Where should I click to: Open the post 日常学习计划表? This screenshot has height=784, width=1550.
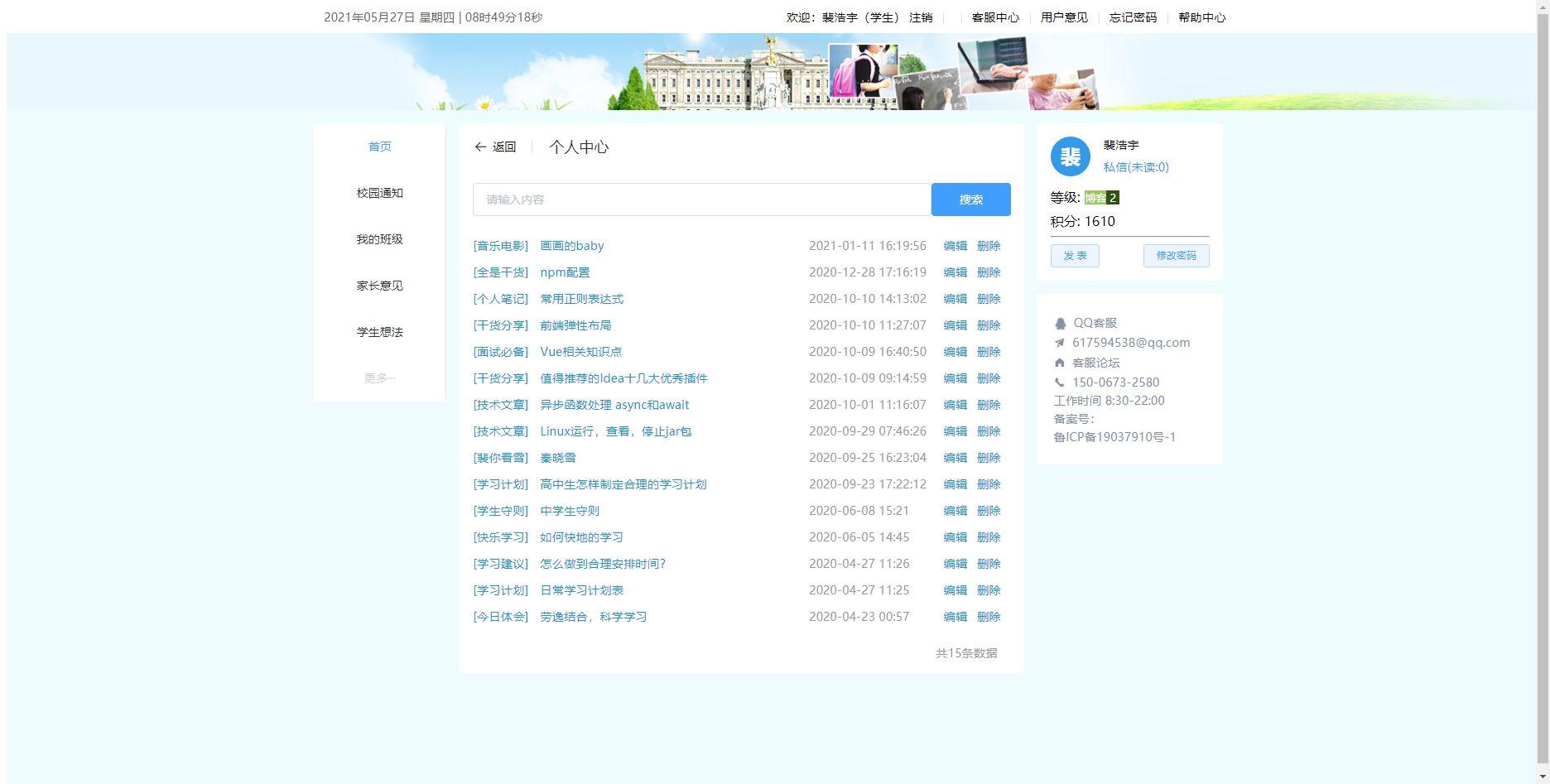[582, 590]
